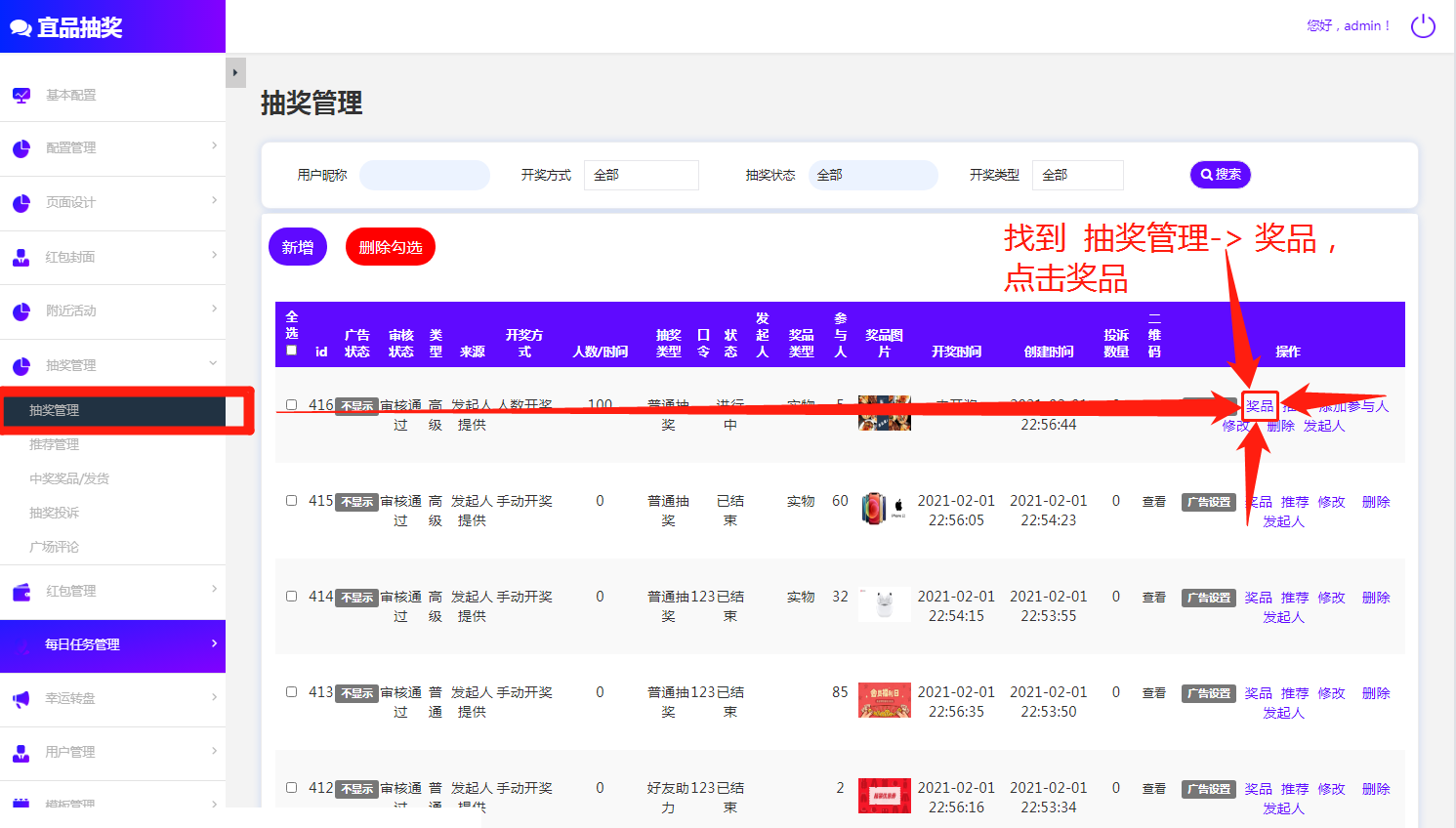This screenshot has height=828, width=1456.
Task: Click 删除 link in row 415
Action: tap(1376, 502)
